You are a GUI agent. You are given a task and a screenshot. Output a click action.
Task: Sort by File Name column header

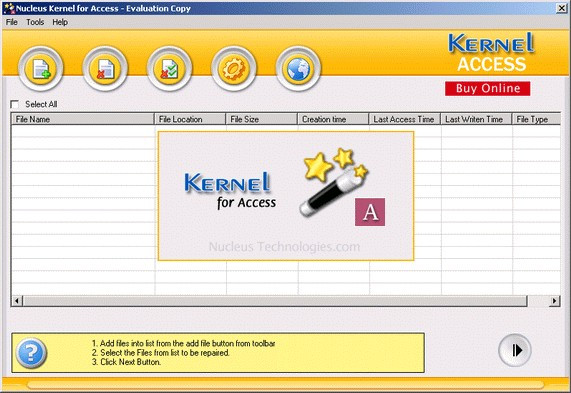click(83, 119)
